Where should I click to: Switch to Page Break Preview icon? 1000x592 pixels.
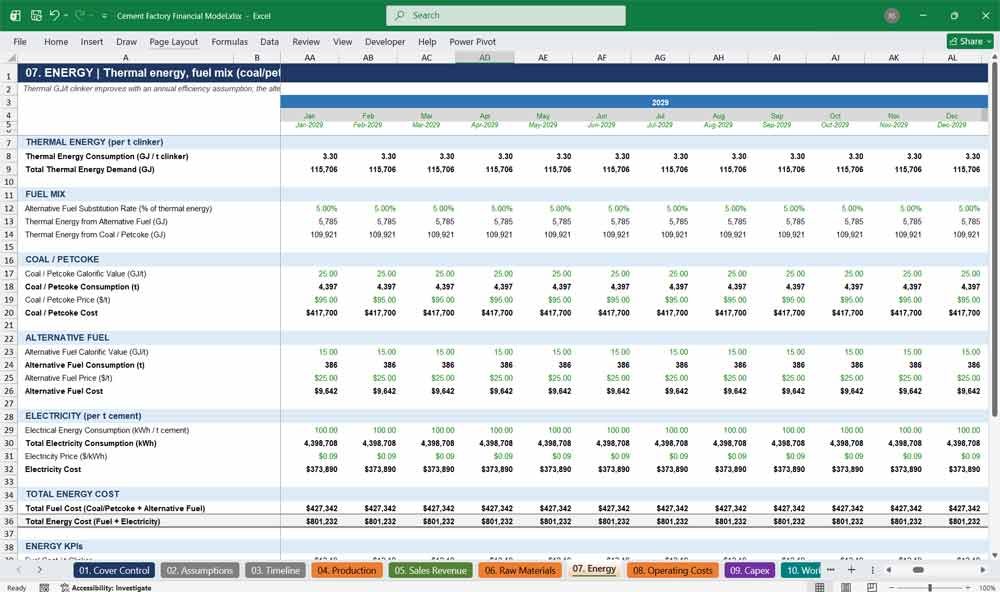coord(872,587)
